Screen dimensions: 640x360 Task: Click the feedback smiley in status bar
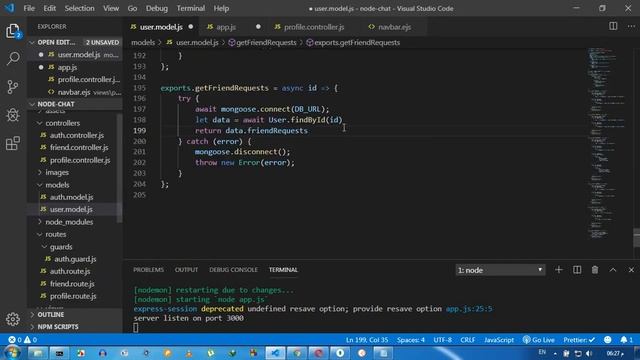click(608, 340)
